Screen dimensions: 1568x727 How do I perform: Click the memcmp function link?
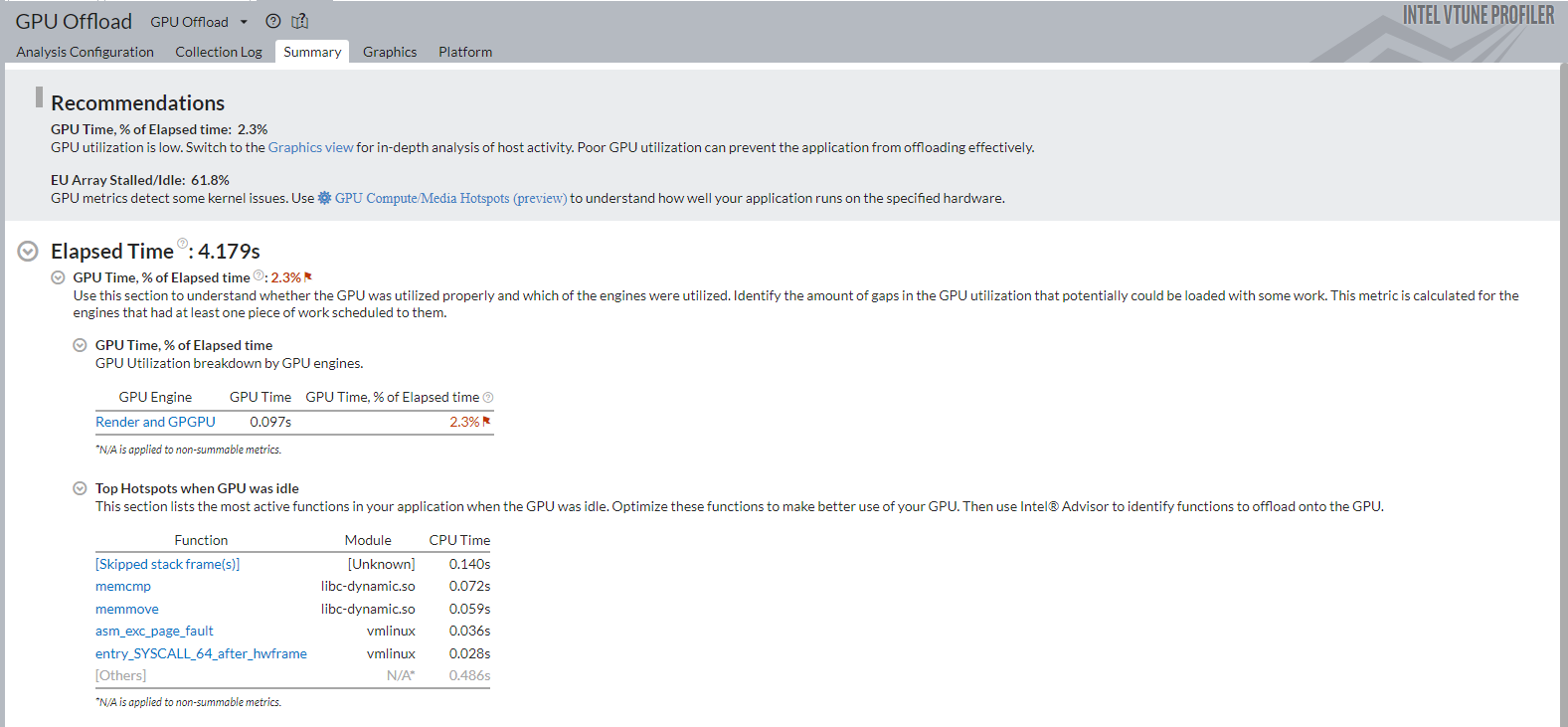click(123, 586)
